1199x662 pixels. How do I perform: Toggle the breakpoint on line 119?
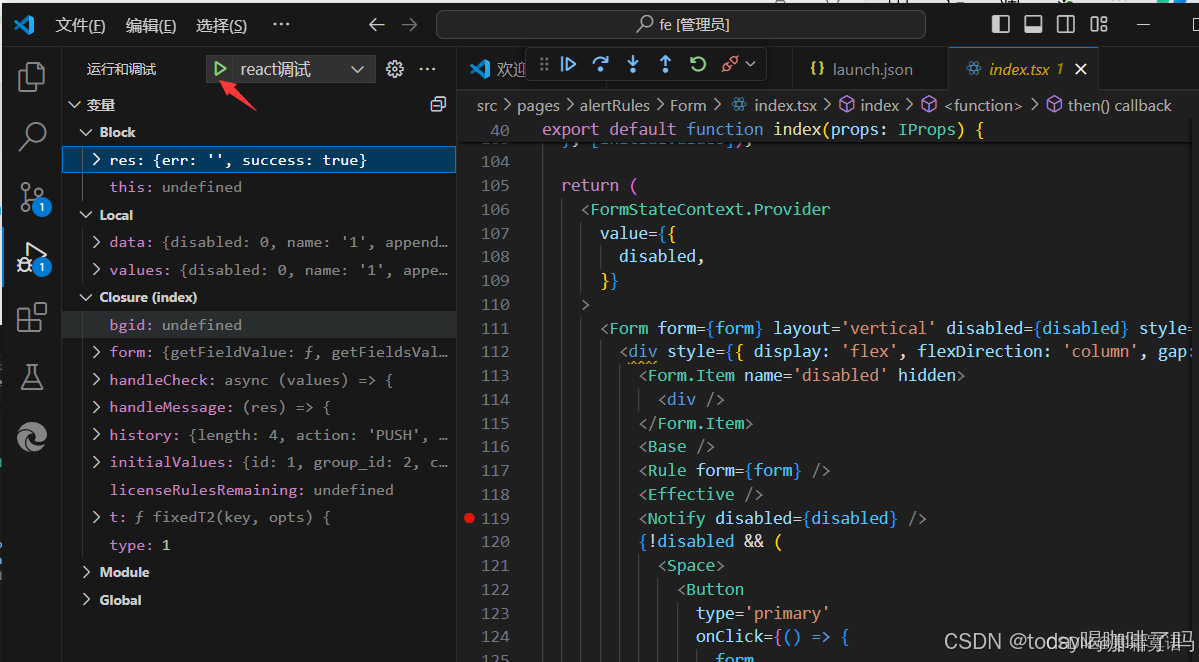[470, 518]
